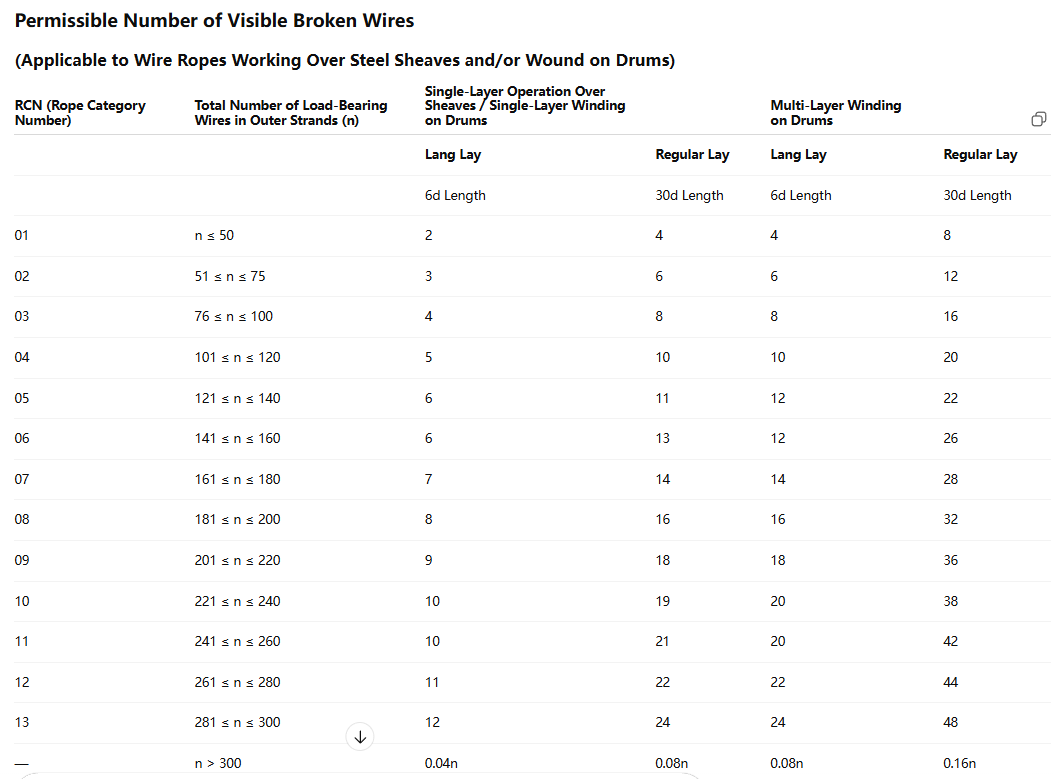The width and height of the screenshot is (1053, 779).
Task: Click the 'Permissible Number of Visible Broken Wires' heading
Action: (214, 21)
